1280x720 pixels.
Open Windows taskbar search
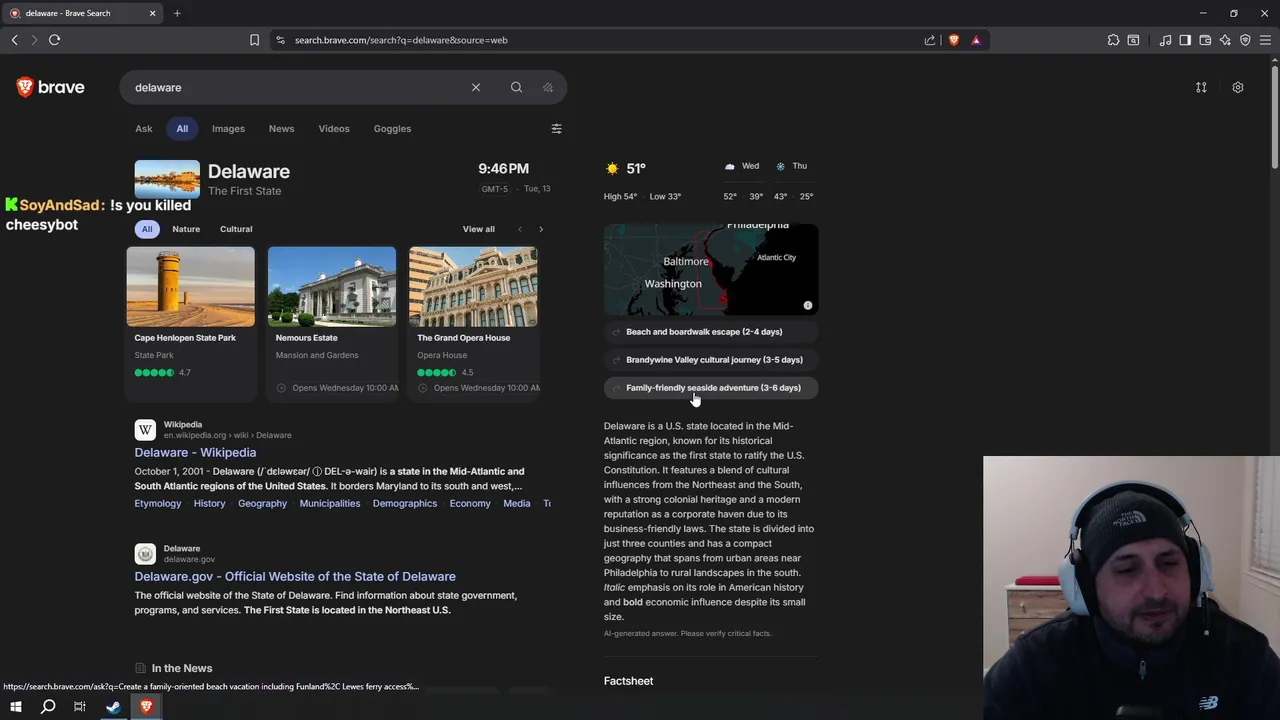click(48, 706)
